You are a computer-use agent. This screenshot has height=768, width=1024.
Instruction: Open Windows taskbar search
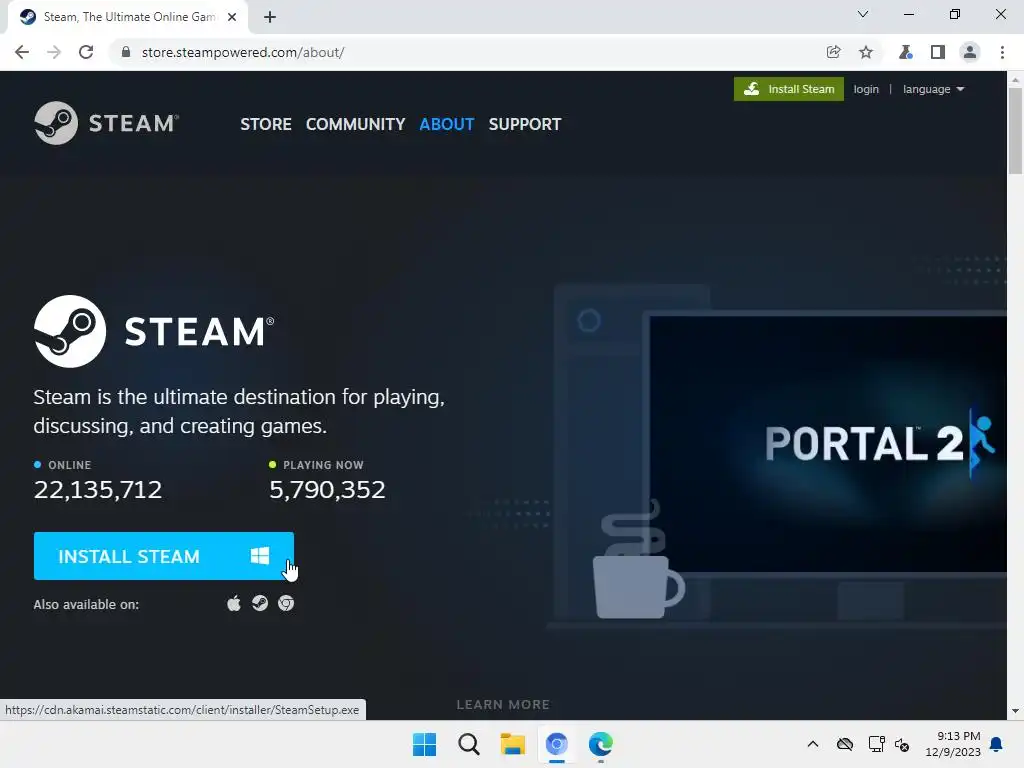[x=469, y=744]
